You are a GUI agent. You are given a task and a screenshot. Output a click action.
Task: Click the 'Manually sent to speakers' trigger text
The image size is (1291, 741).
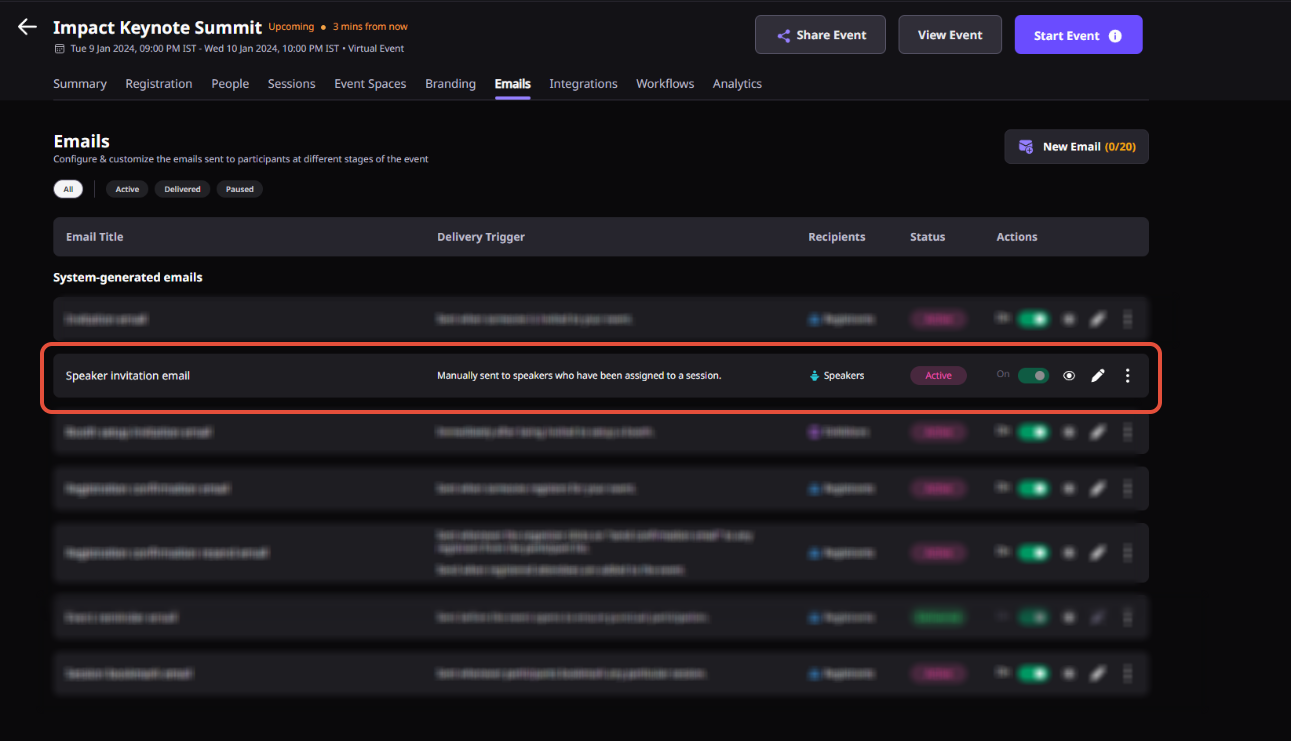(579, 376)
